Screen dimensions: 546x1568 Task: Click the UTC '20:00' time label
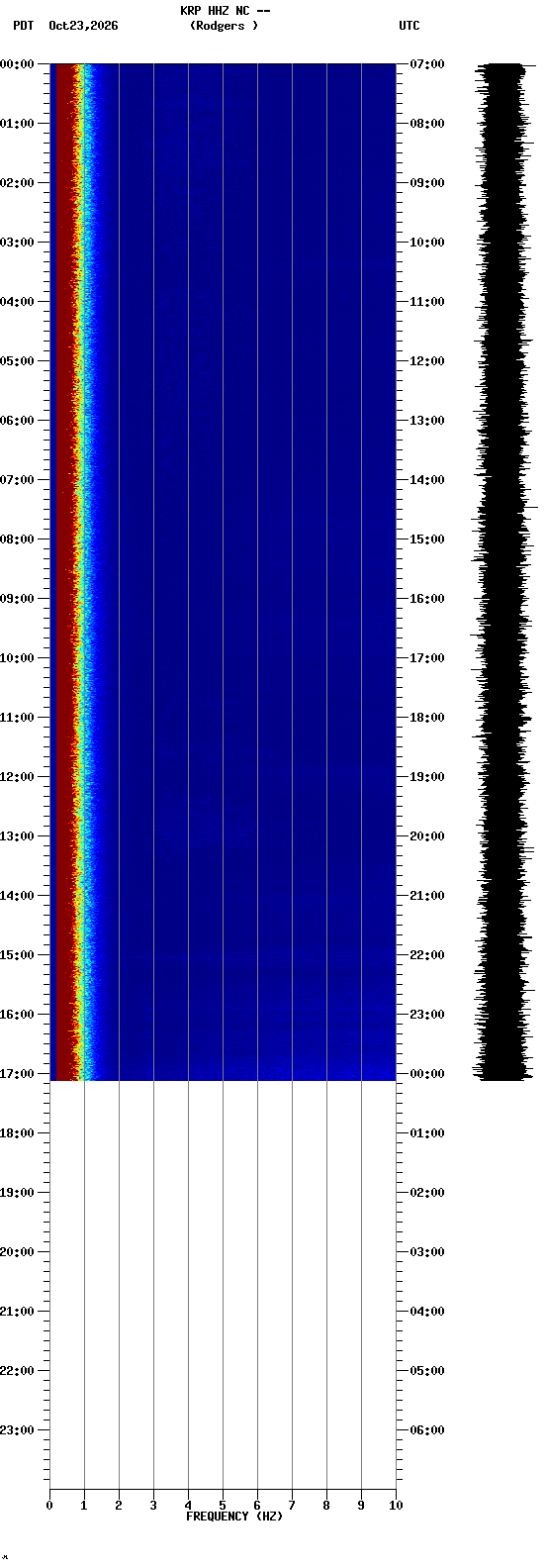click(426, 836)
